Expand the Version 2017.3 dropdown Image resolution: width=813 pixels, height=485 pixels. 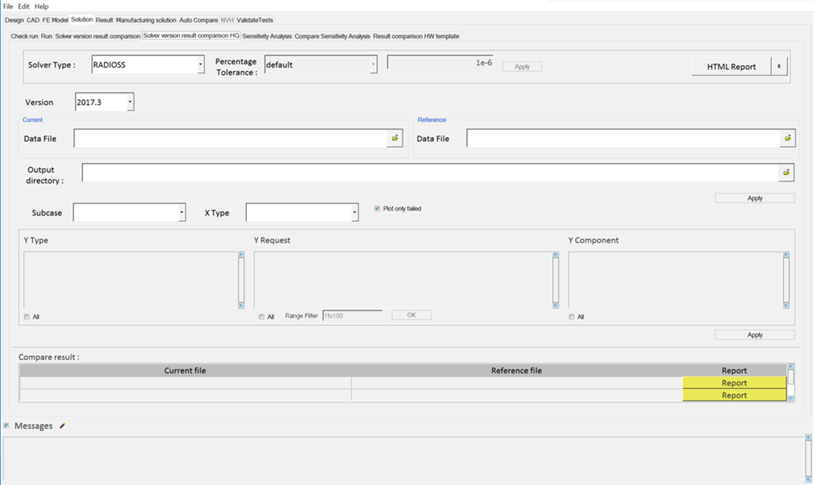[130, 102]
